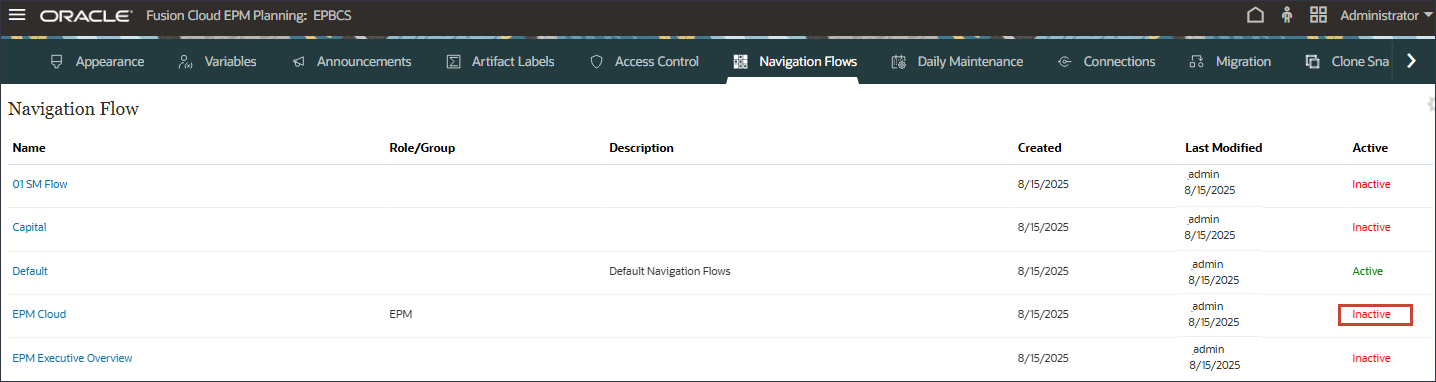
Task: Open the Capital navigation flow
Action: point(29,227)
